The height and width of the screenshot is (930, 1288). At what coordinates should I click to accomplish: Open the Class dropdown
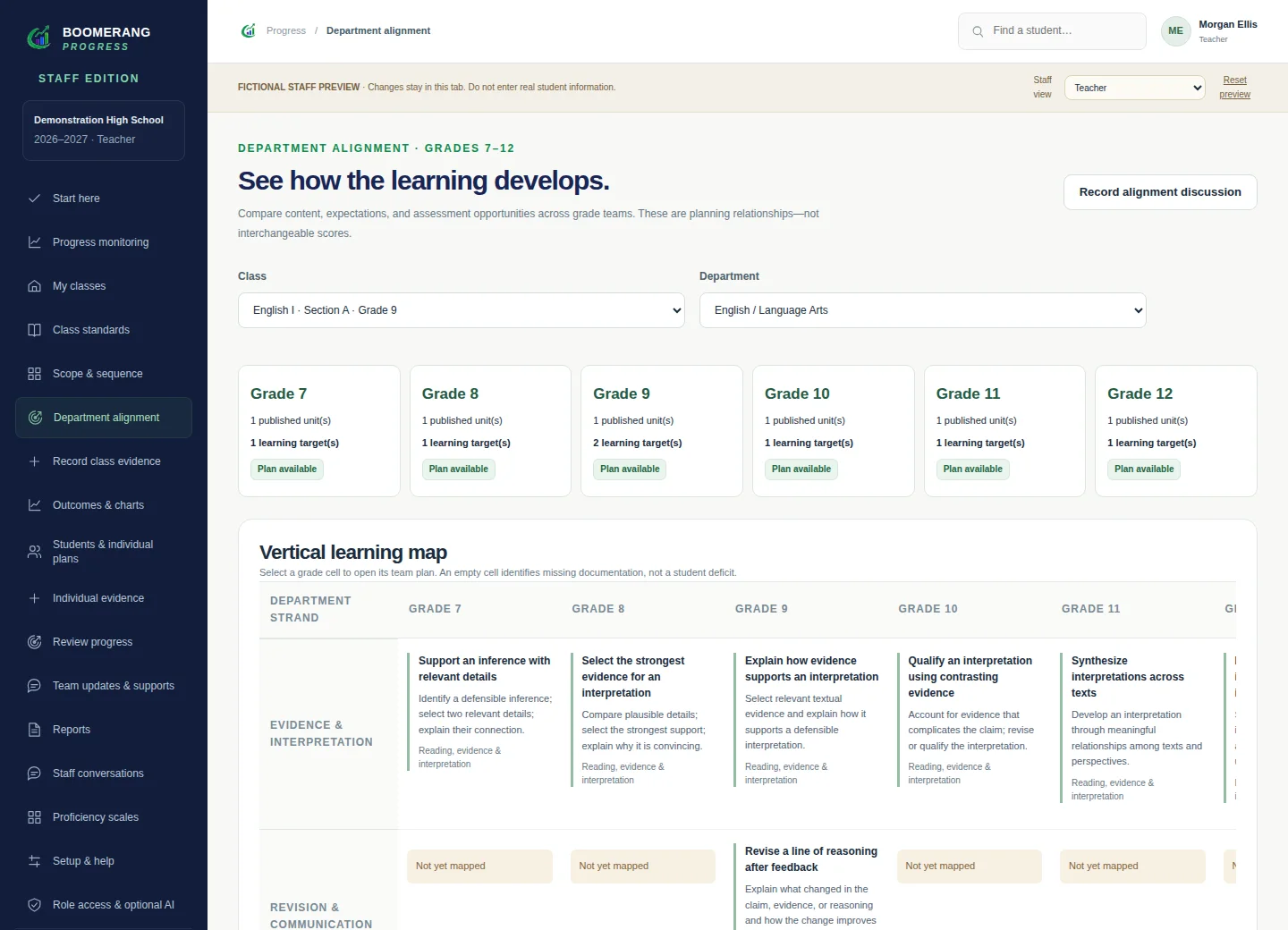462,310
